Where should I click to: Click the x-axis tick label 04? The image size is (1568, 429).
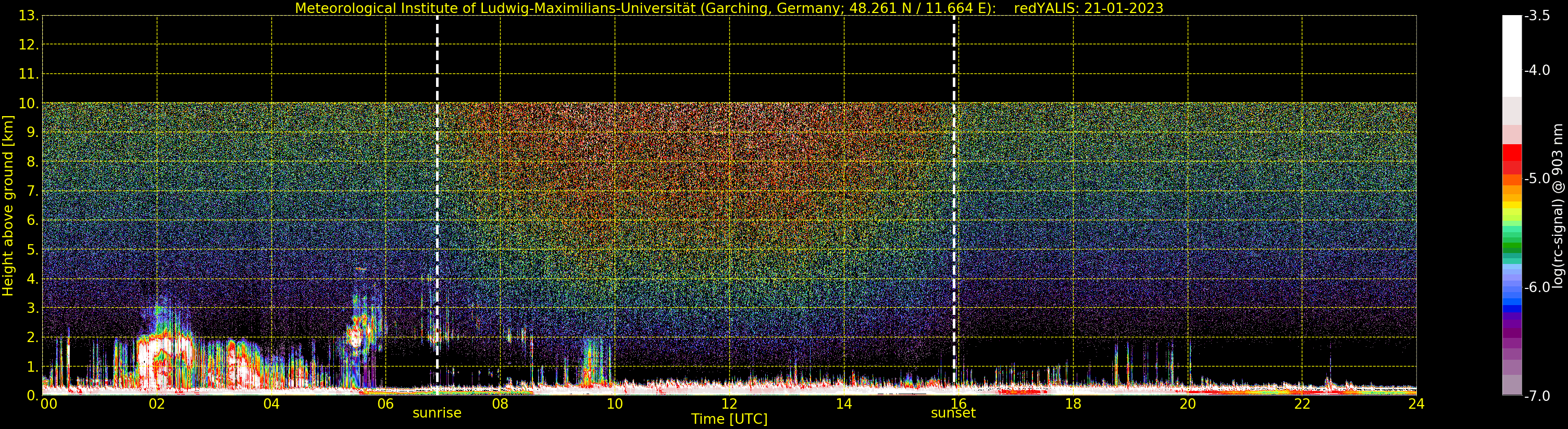point(271,404)
